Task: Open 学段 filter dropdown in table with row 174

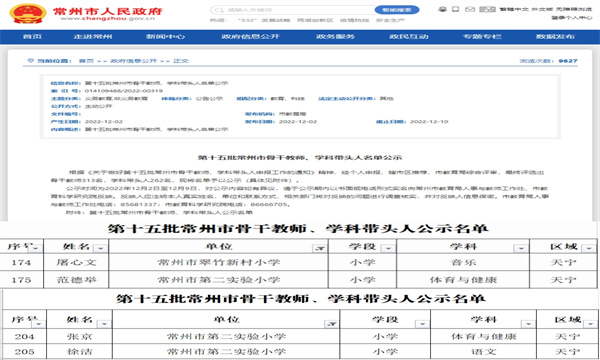Action: click(x=388, y=249)
